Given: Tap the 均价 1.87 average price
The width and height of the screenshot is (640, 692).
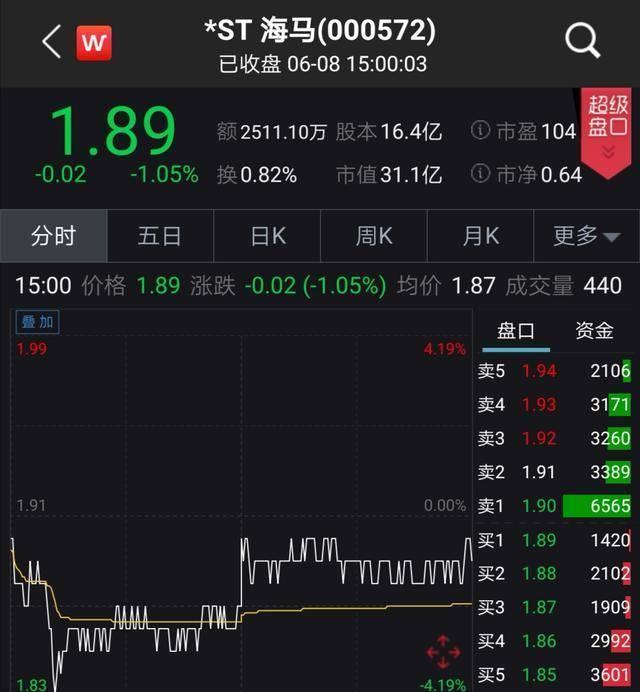Looking at the screenshot, I should [446, 286].
